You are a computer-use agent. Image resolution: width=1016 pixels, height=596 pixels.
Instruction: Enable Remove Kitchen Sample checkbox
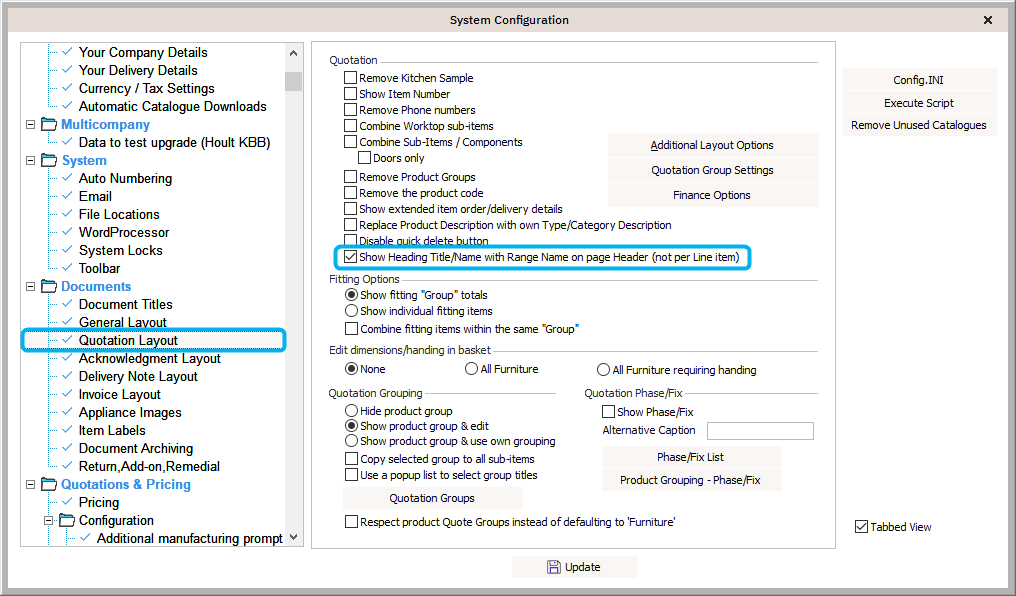[x=351, y=78]
